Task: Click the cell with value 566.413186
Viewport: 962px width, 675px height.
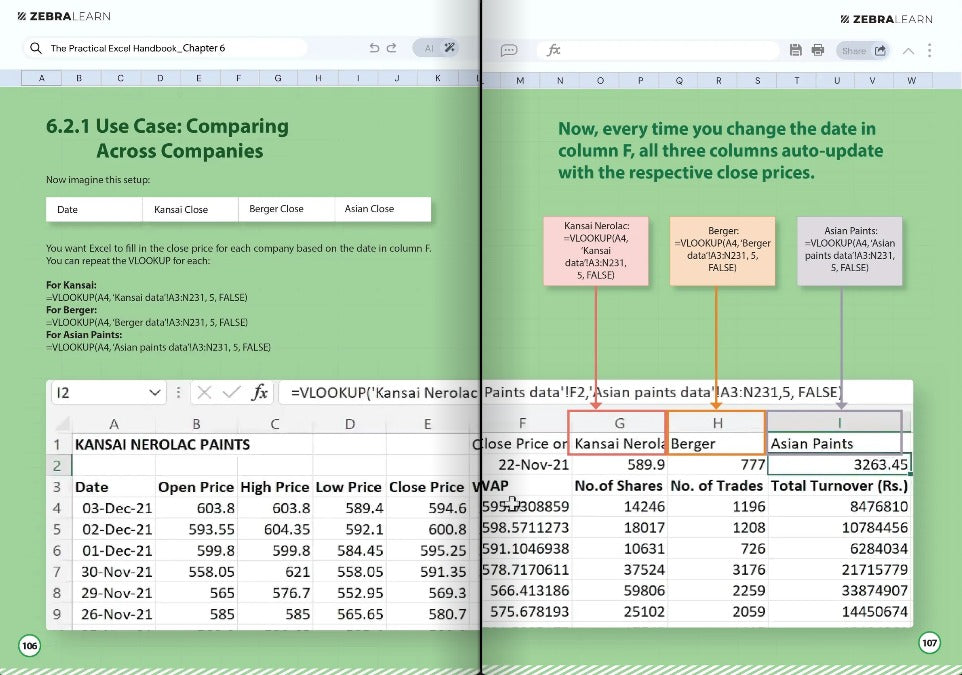Action: tap(527, 591)
